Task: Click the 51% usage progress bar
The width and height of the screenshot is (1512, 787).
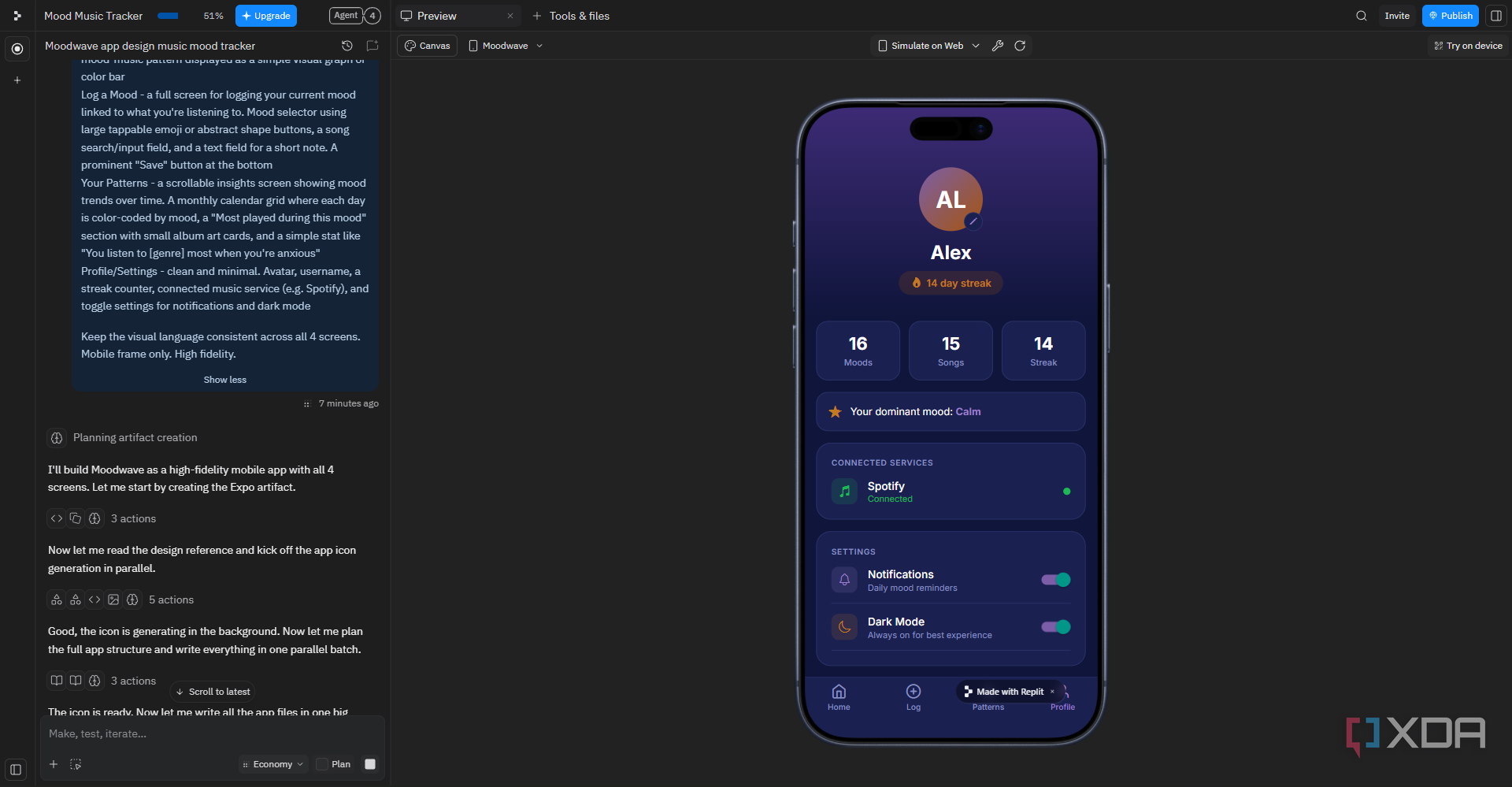Action: (168, 16)
